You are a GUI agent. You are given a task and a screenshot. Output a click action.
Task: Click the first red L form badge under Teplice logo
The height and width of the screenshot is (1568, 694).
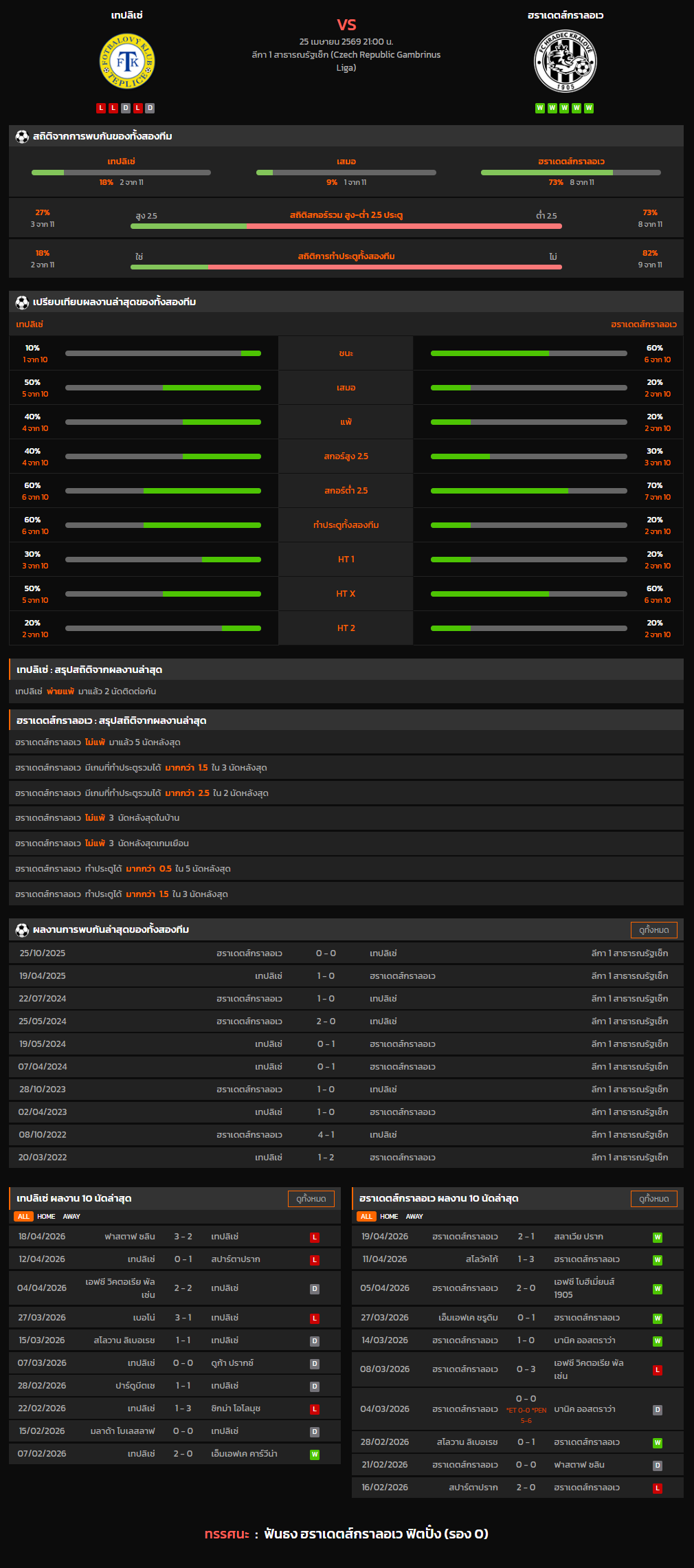coord(102,108)
